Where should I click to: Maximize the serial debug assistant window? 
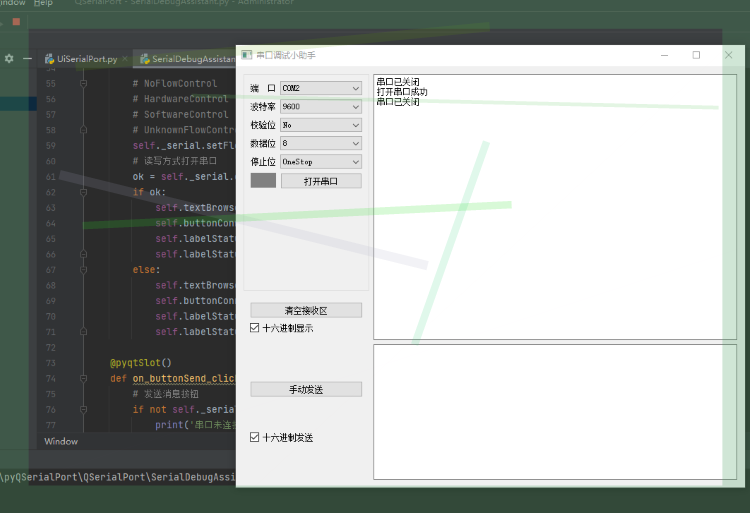(x=696, y=55)
